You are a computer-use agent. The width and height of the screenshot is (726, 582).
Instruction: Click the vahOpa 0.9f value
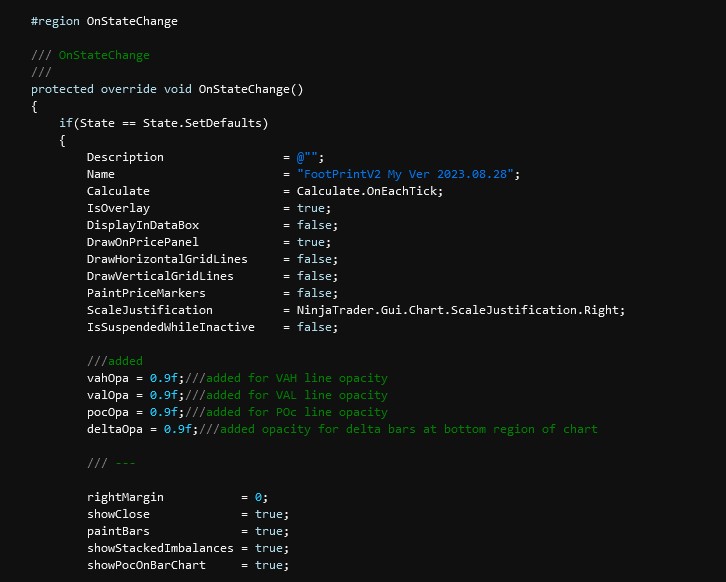tap(163, 378)
